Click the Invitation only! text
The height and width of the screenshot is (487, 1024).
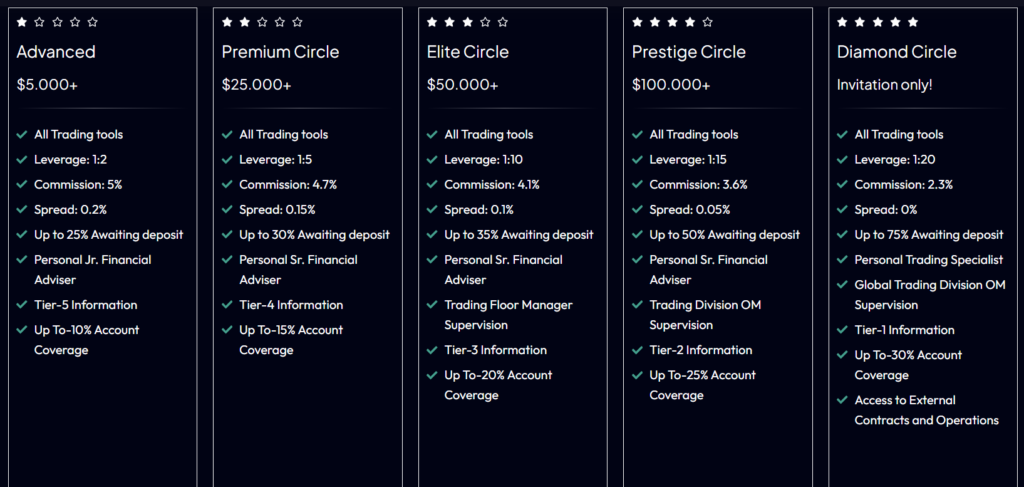[884, 85]
